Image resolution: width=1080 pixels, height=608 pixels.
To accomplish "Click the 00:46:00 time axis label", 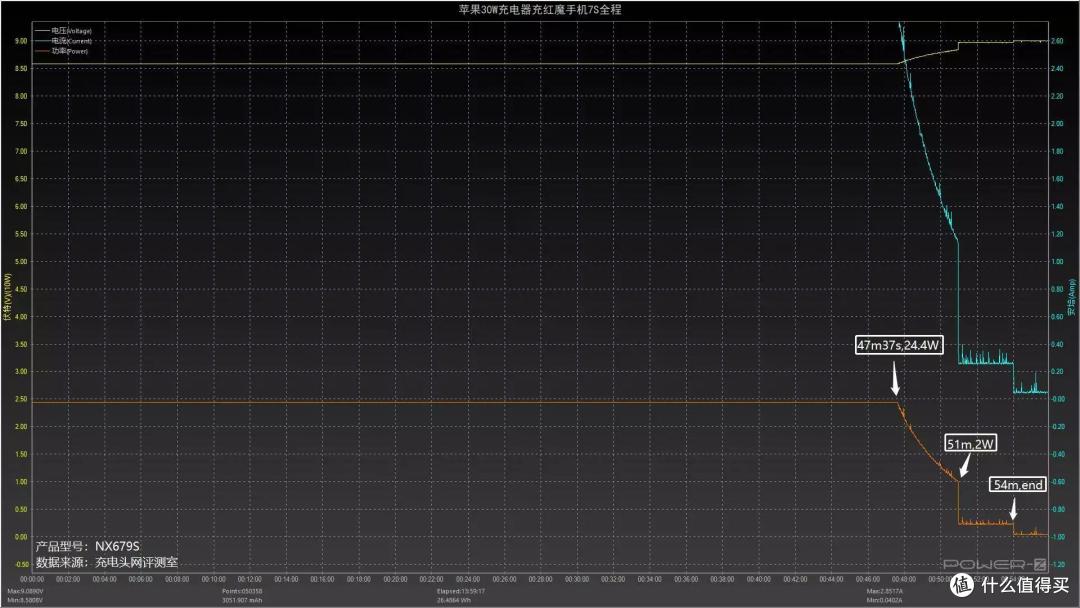I will (x=867, y=580).
